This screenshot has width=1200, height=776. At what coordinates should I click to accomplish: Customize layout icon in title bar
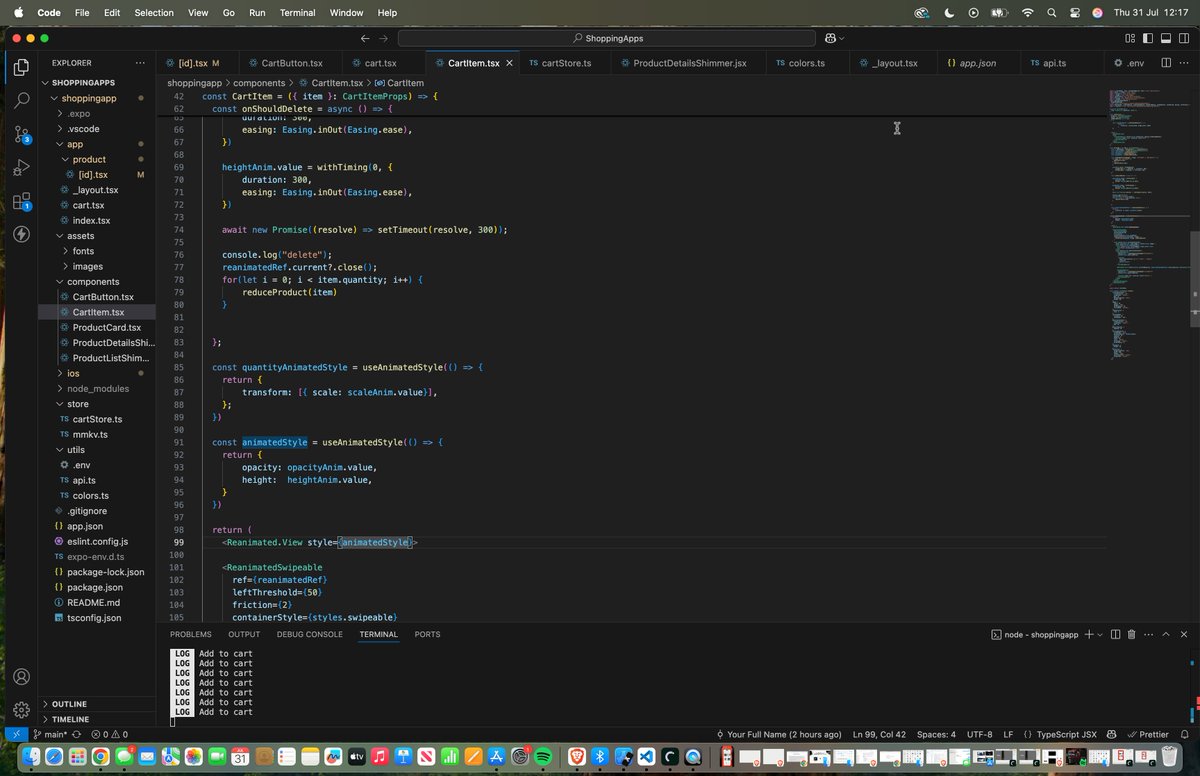1130,38
